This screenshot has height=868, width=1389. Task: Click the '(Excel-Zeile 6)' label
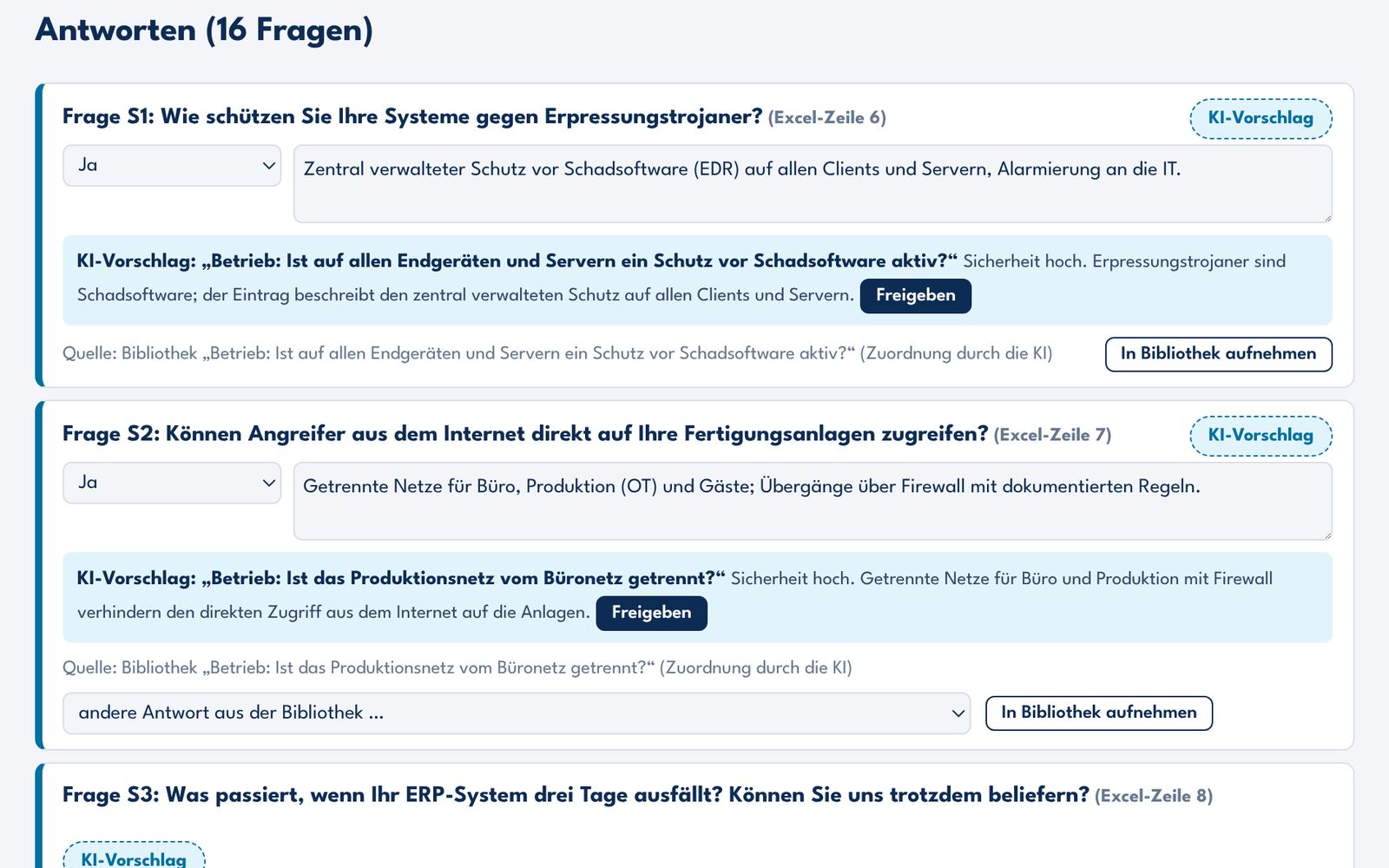(827, 118)
